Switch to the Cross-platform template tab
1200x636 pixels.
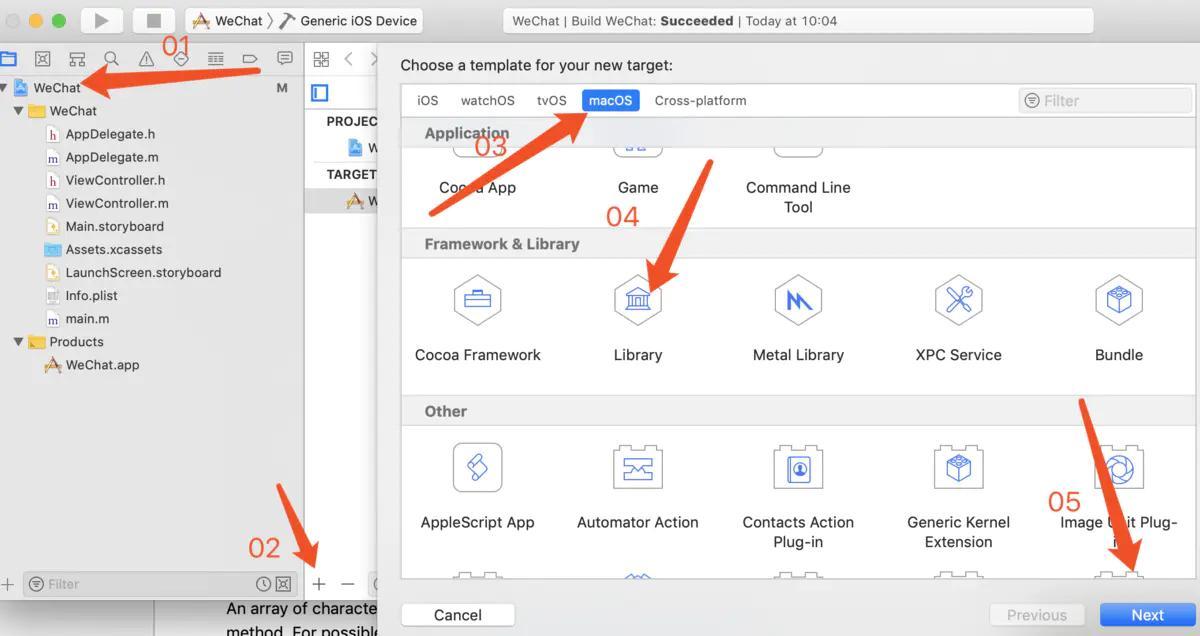[x=701, y=100]
